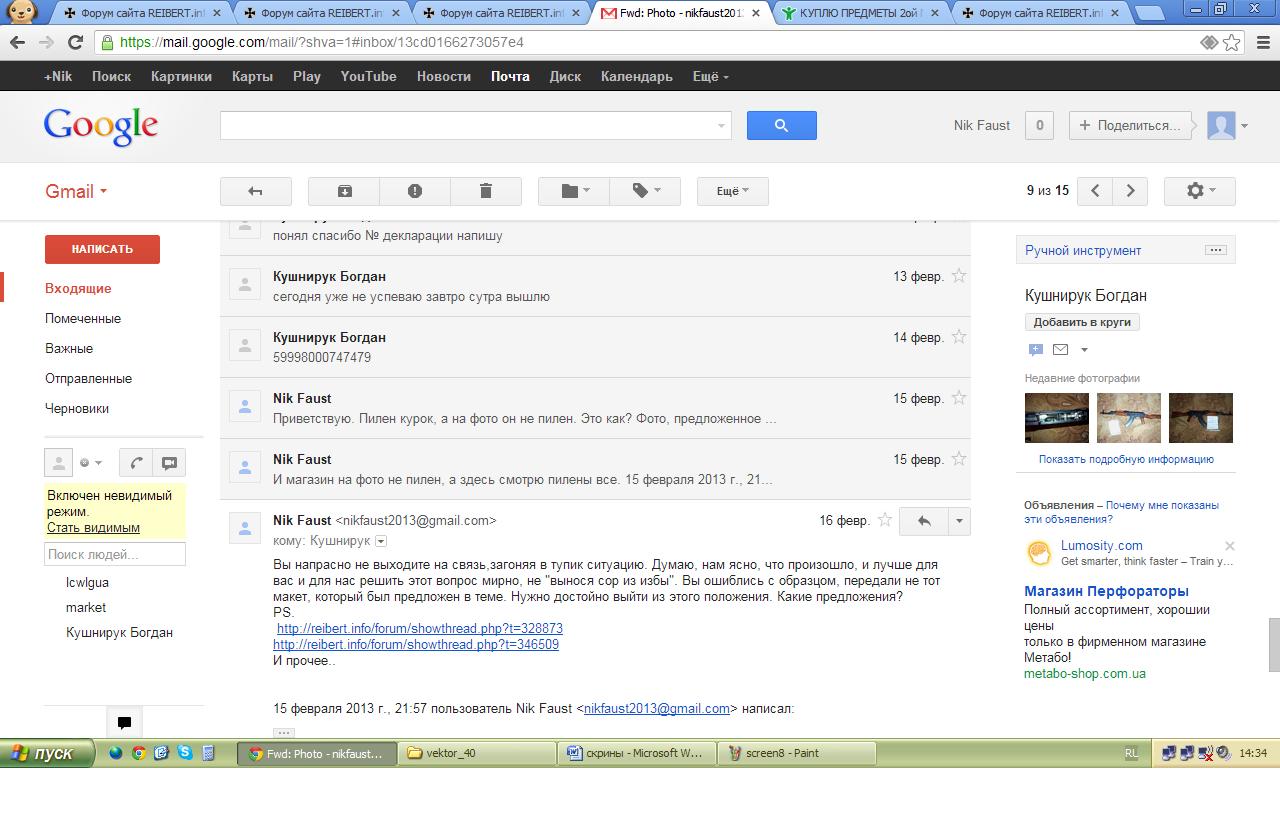The height and width of the screenshot is (825, 1280).
Task: Open YouTube in the Google bar
Action: [368, 77]
